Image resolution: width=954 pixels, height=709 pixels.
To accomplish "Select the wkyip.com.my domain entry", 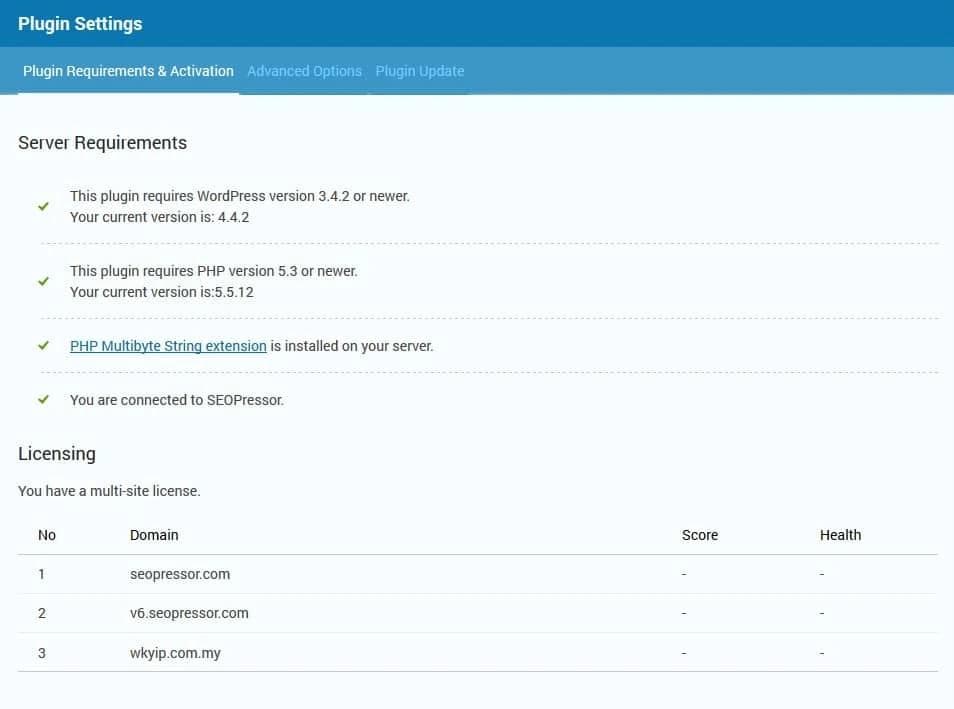I will pyautogui.click(x=175, y=653).
